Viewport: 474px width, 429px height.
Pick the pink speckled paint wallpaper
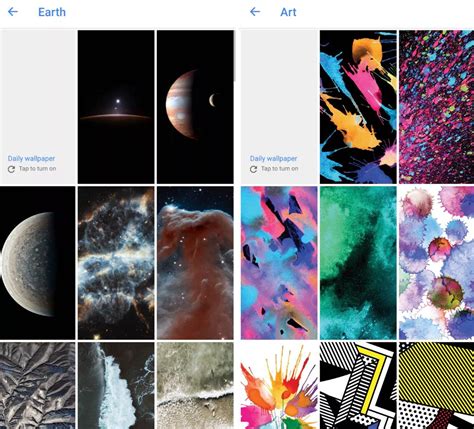tap(437, 107)
